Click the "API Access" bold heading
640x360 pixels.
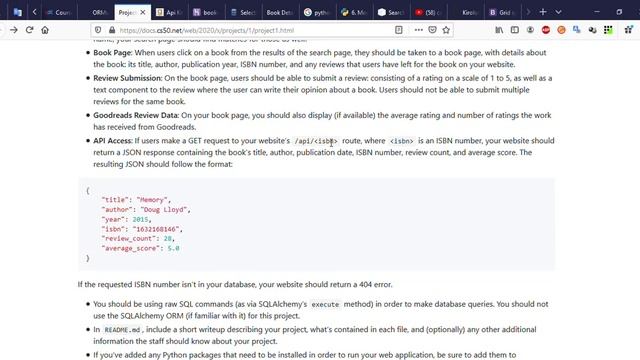click(112, 141)
